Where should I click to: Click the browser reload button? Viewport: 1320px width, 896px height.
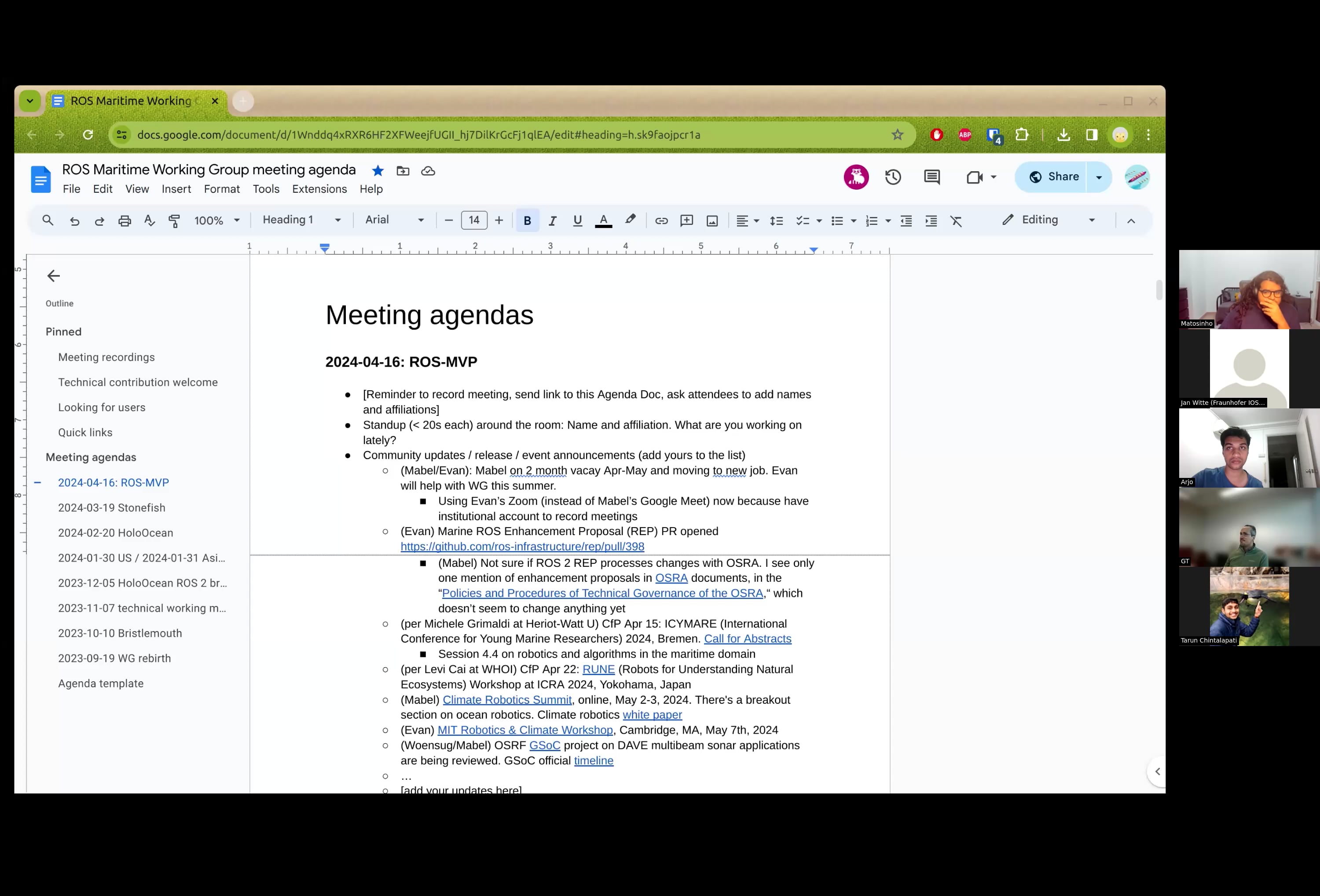[x=88, y=135]
